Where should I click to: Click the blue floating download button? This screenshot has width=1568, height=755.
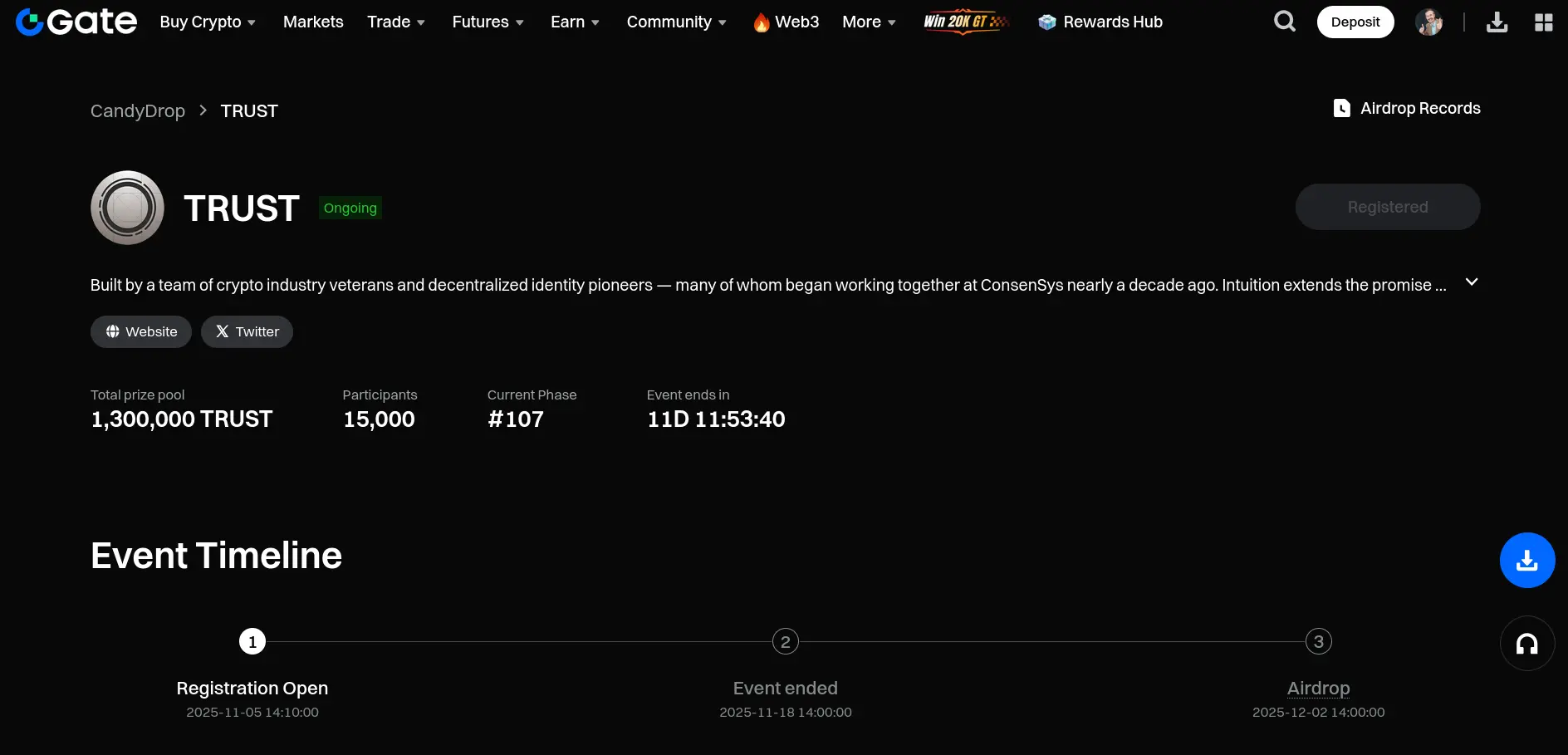point(1527,561)
